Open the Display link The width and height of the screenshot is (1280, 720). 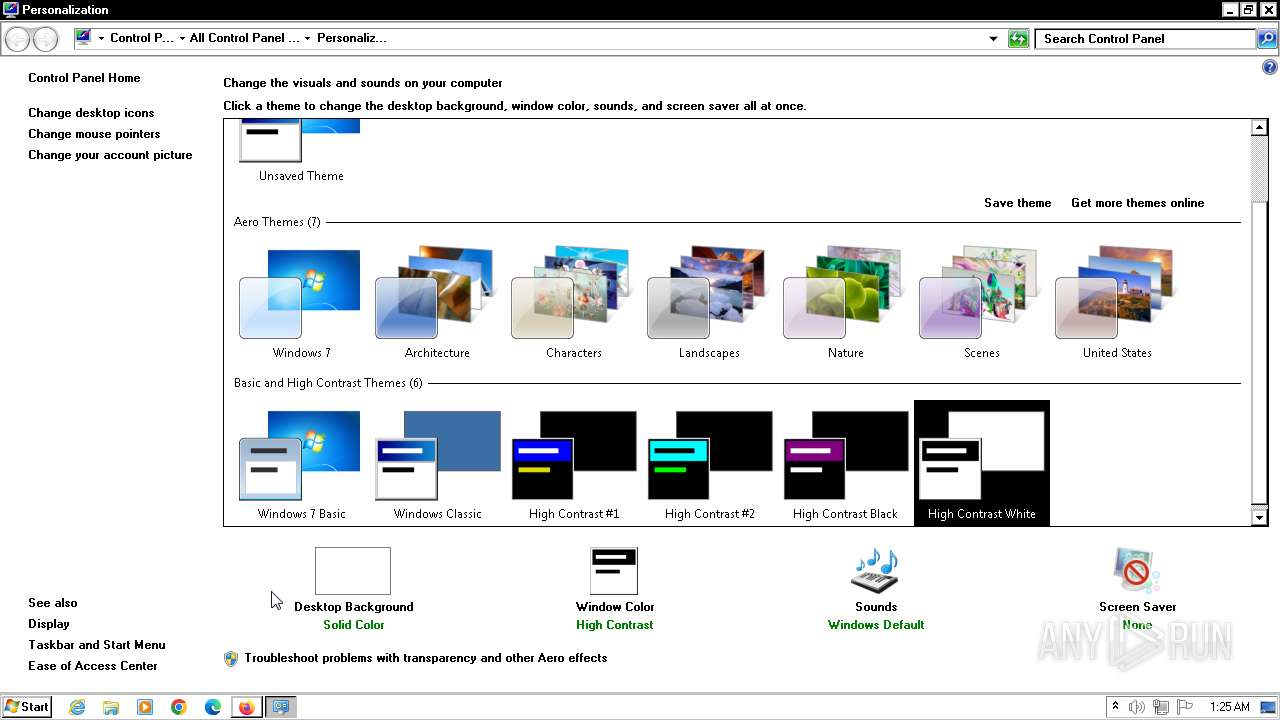point(49,624)
